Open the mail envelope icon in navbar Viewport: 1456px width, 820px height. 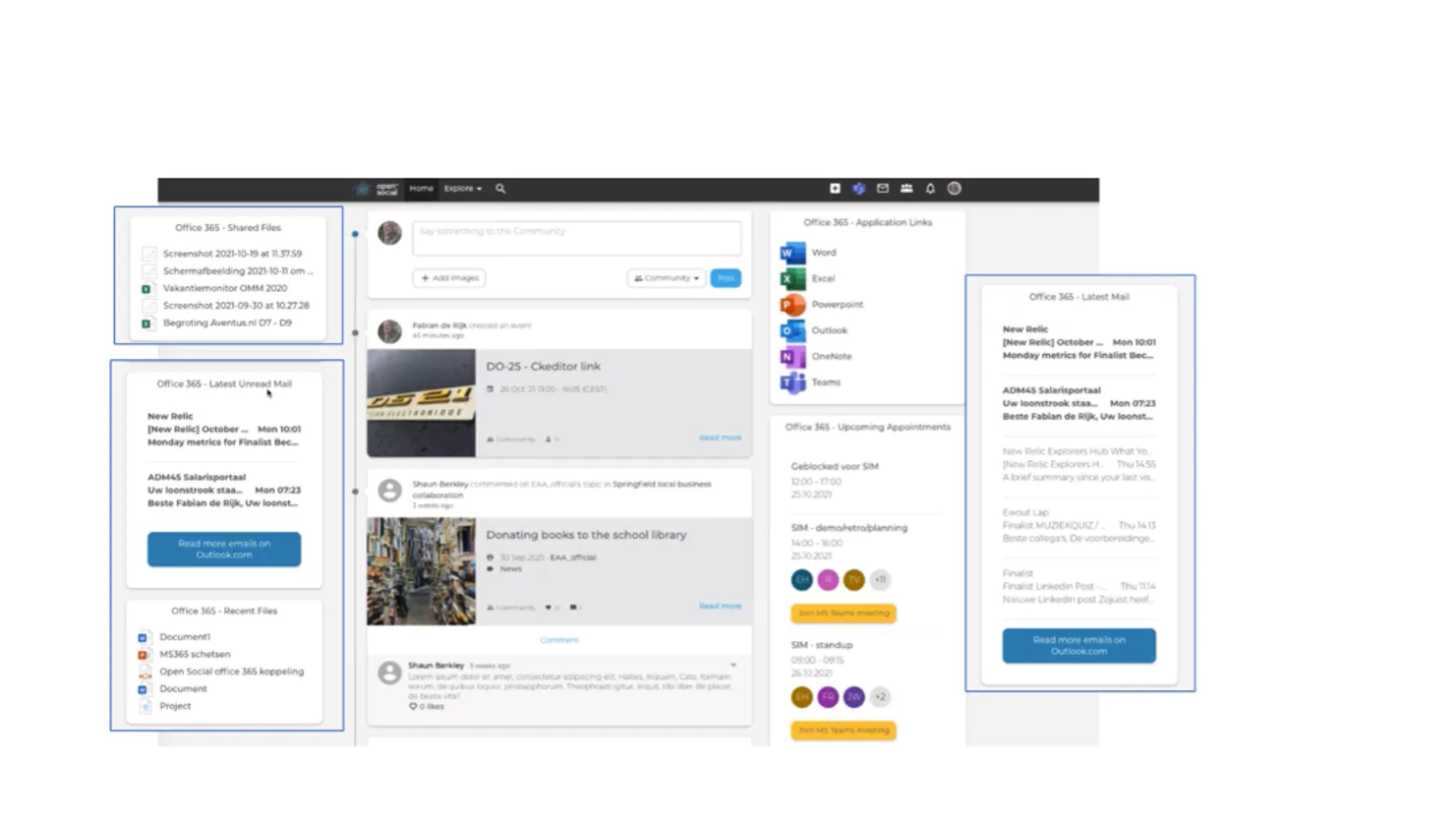(x=883, y=189)
